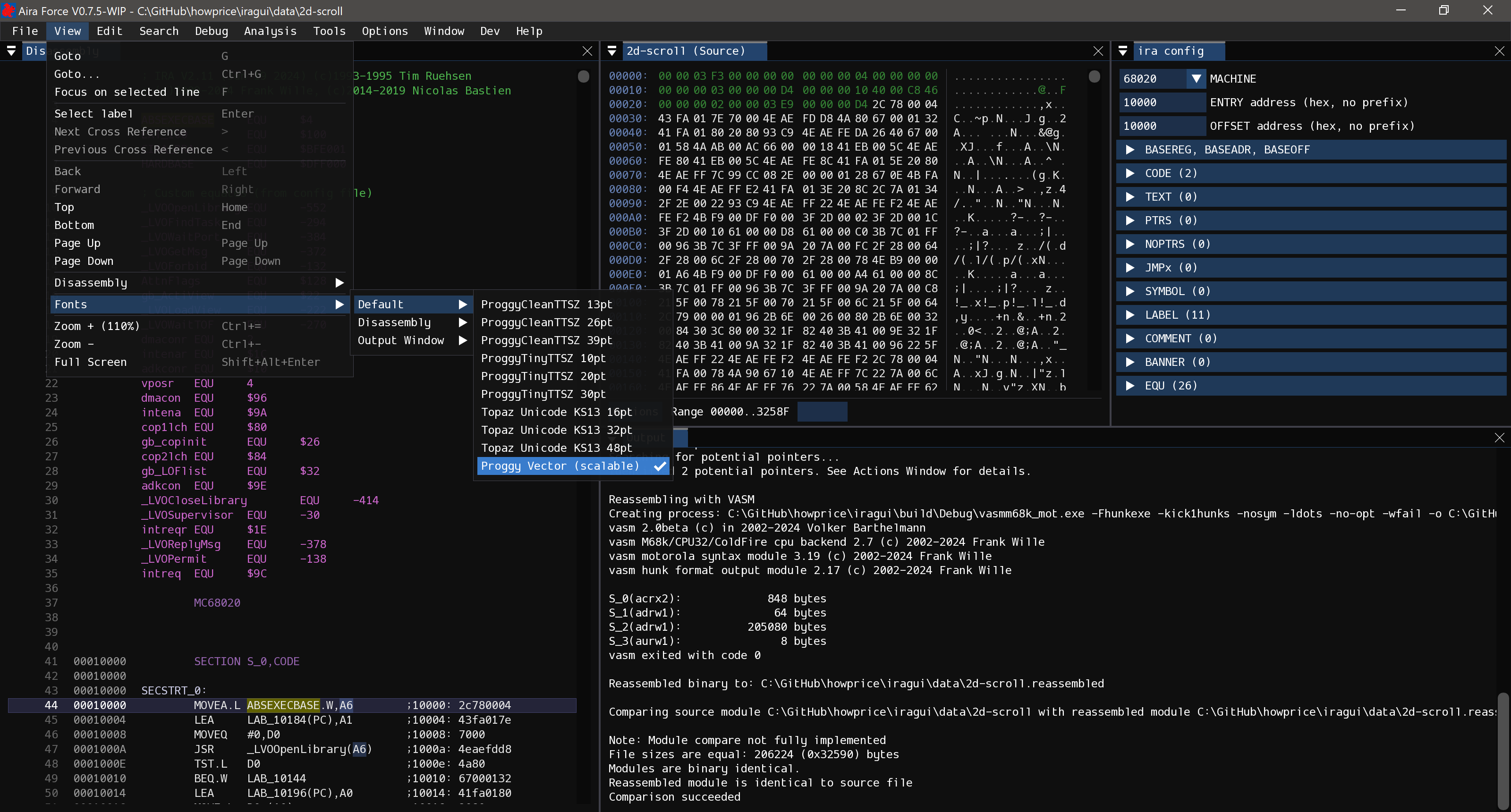Choose Topaz Unicode KS13 32pt font

[573, 430]
